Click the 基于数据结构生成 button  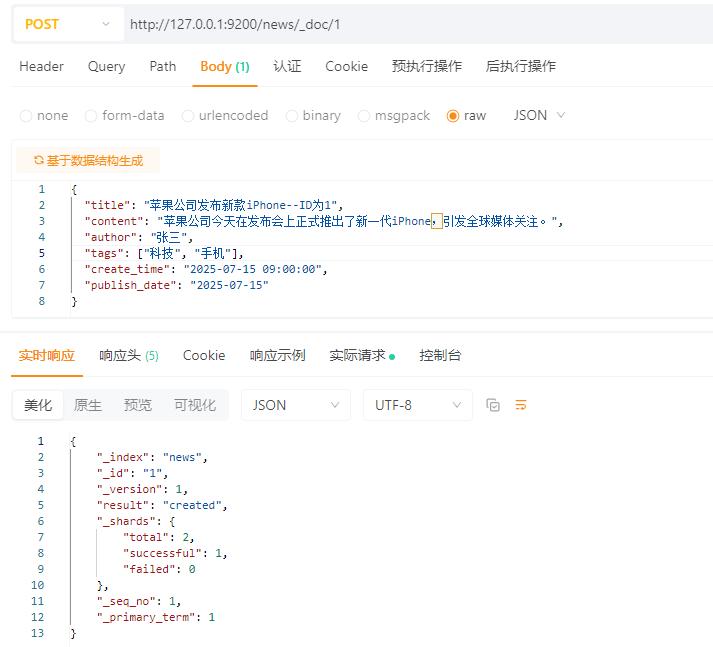tap(88, 160)
